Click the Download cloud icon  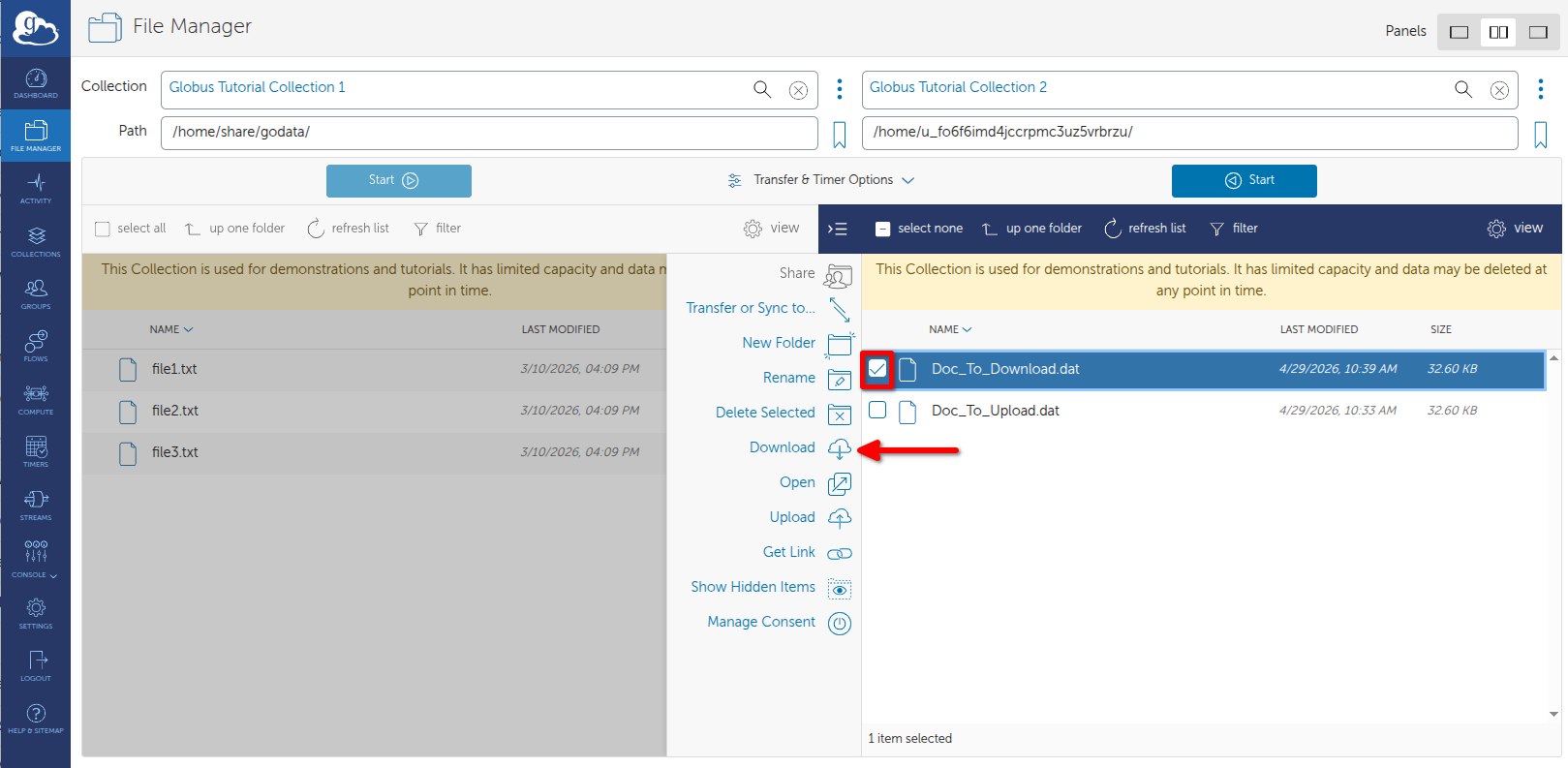pyautogui.click(x=840, y=447)
